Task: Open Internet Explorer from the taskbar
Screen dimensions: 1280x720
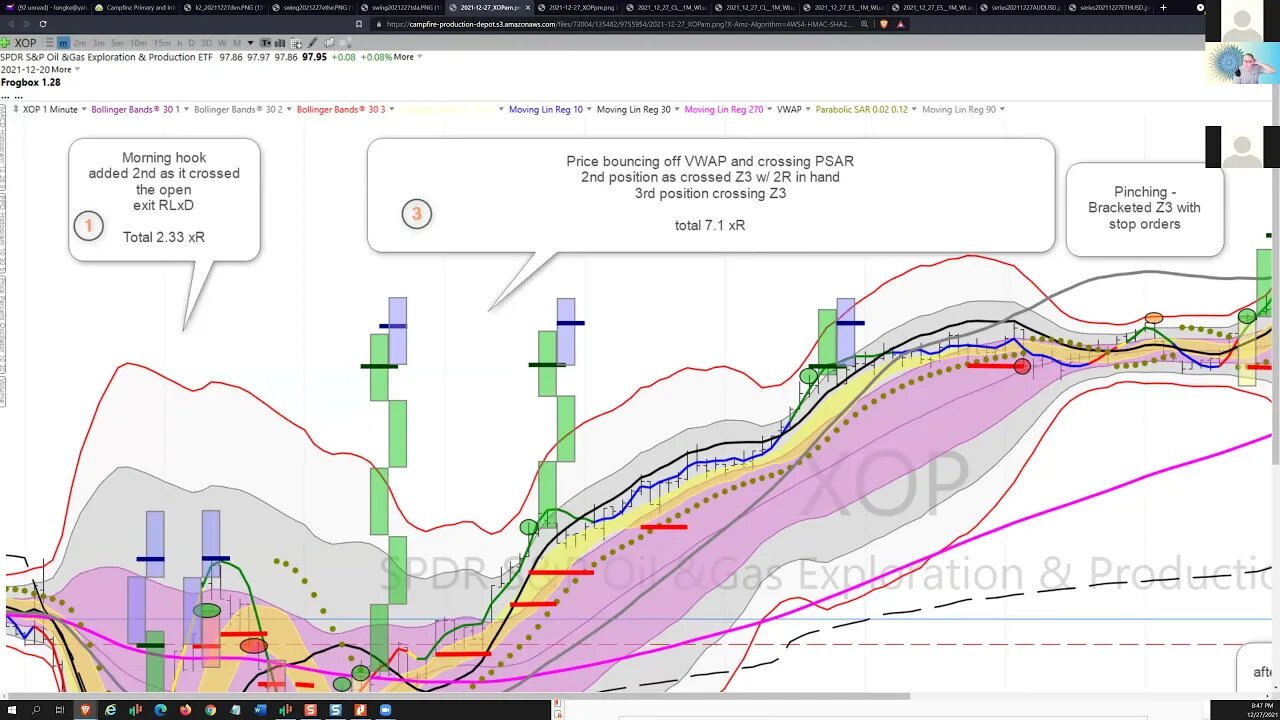Action: tap(110, 710)
